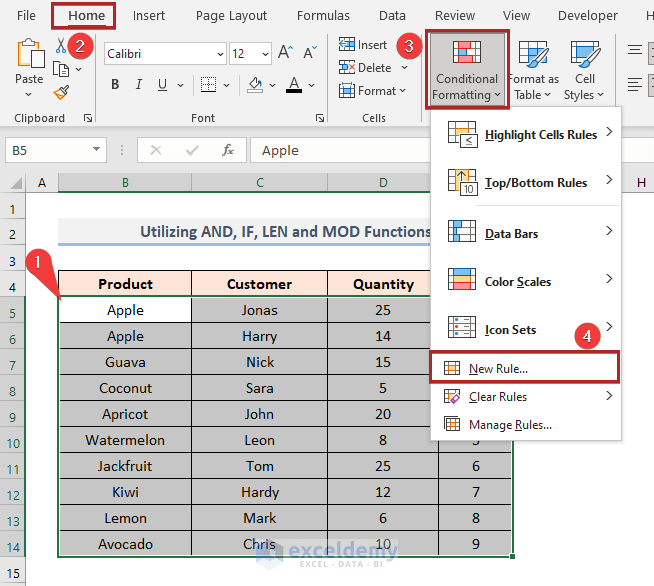The image size is (654, 586).
Task: Open the Font dialog launcher
Action: pyautogui.click(x=320, y=118)
